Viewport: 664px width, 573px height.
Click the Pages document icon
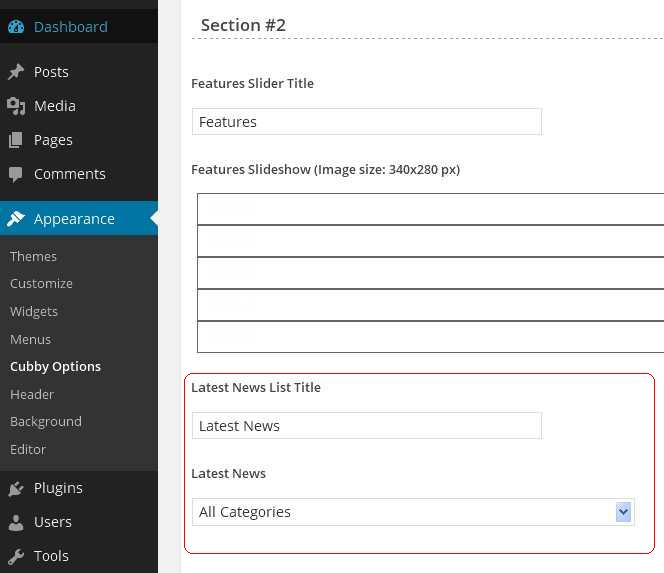16,140
